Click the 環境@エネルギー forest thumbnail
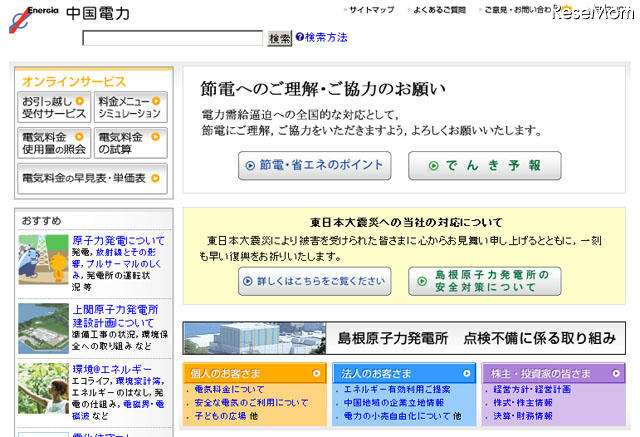The height and width of the screenshot is (437, 640). (x=43, y=388)
